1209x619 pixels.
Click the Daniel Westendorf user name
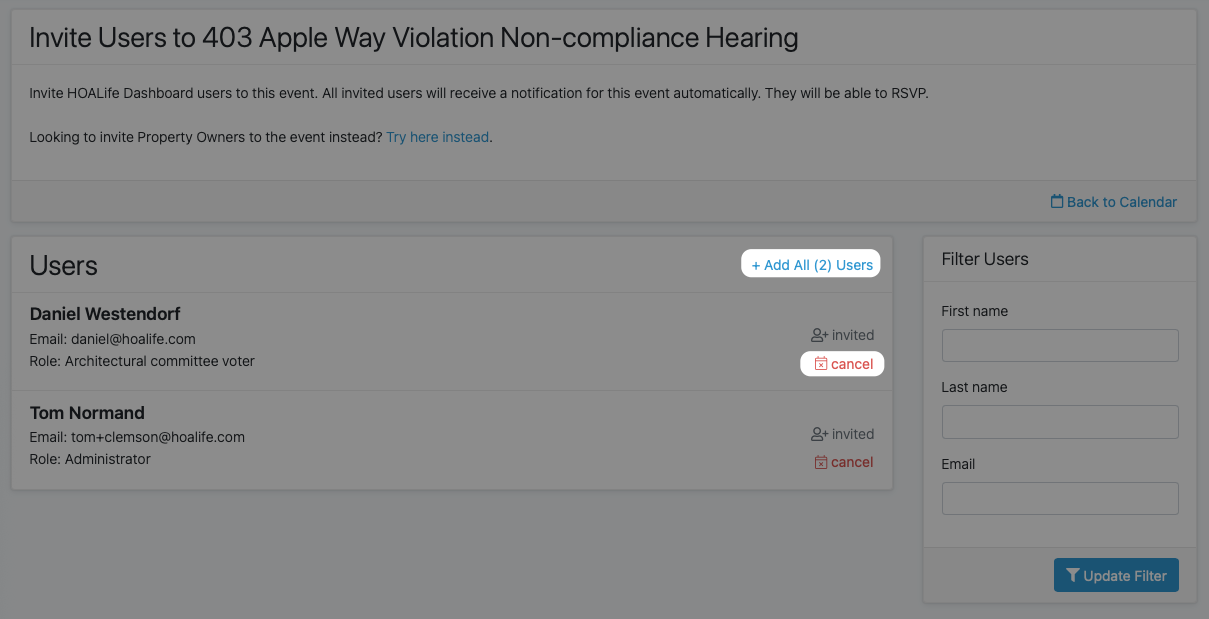click(105, 314)
